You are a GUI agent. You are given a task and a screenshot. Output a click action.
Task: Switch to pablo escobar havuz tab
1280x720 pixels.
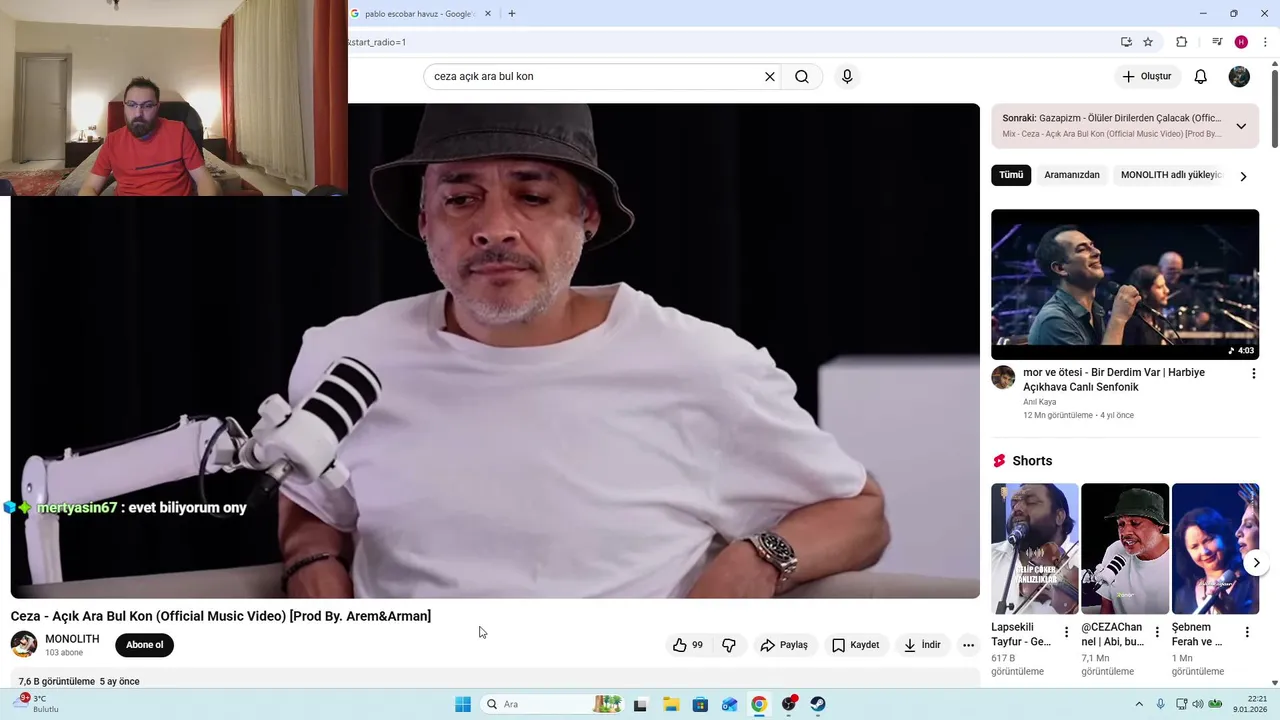pyautogui.click(x=419, y=14)
